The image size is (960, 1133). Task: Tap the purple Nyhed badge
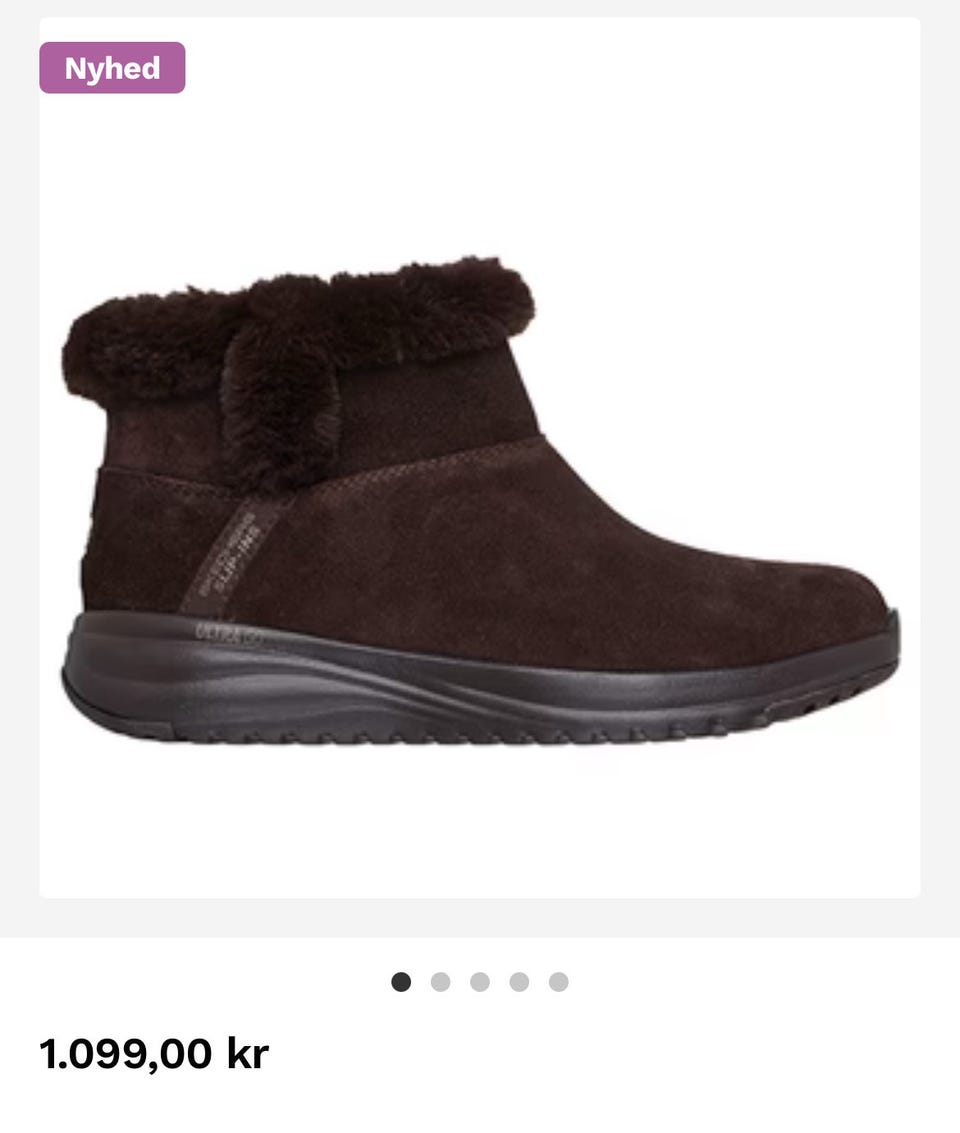[112, 68]
